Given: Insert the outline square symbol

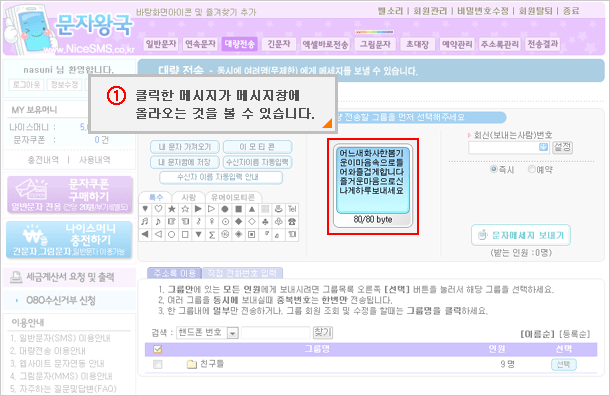Looking at the screenshot, I should [x=185, y=234].
